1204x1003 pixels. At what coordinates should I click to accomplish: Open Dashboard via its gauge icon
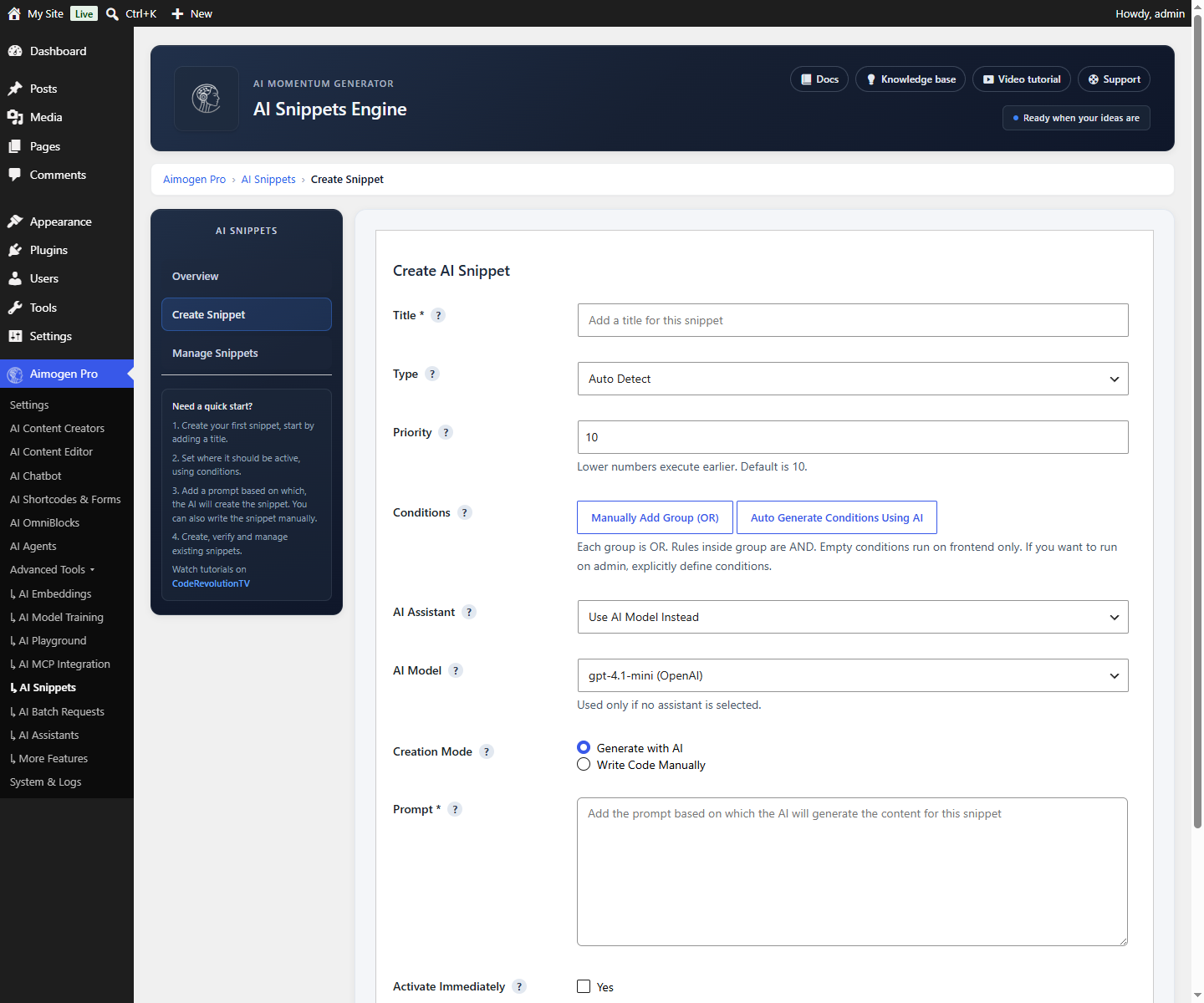tap(15, 51)
